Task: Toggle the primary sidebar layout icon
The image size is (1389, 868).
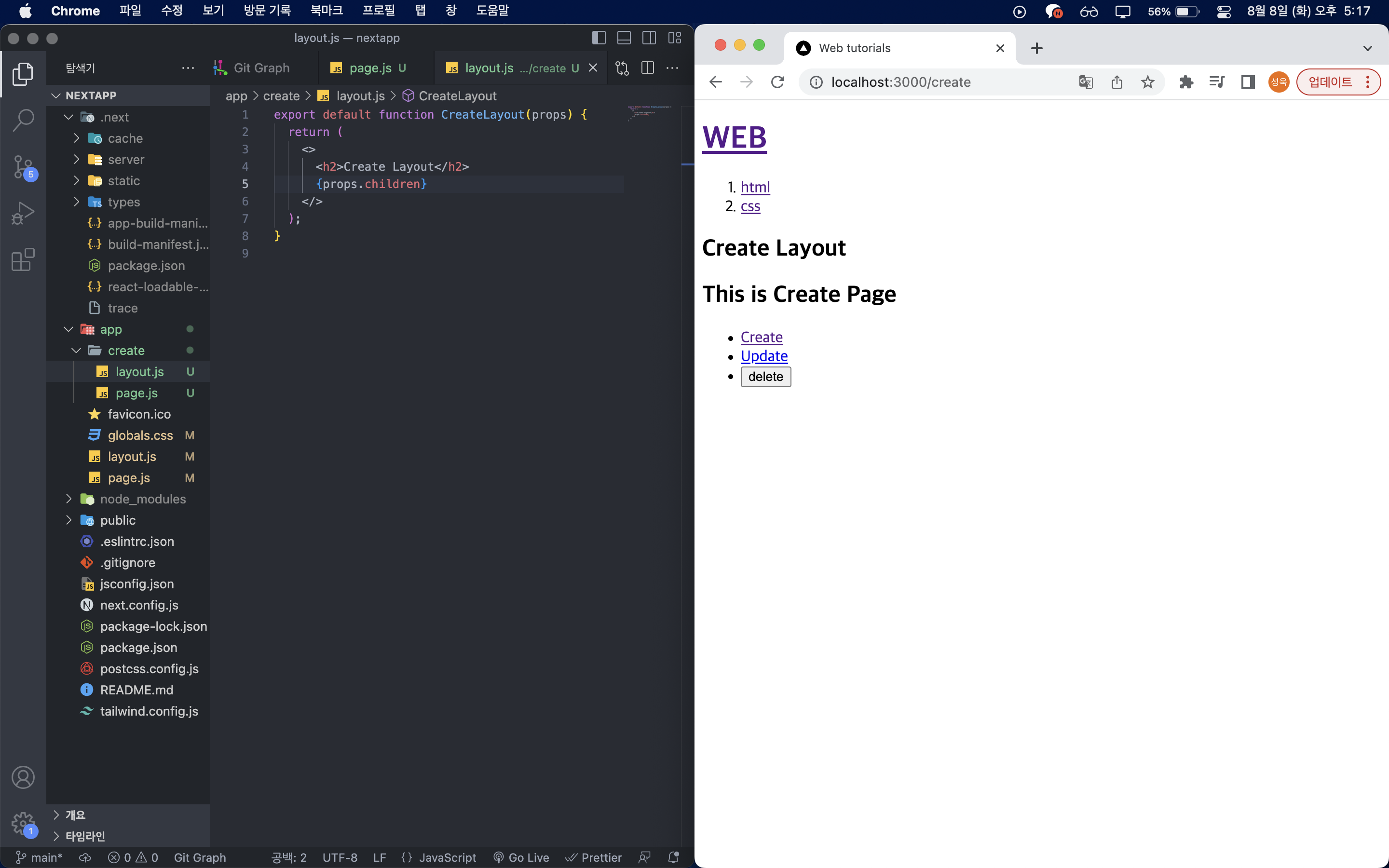Action: 599,38
